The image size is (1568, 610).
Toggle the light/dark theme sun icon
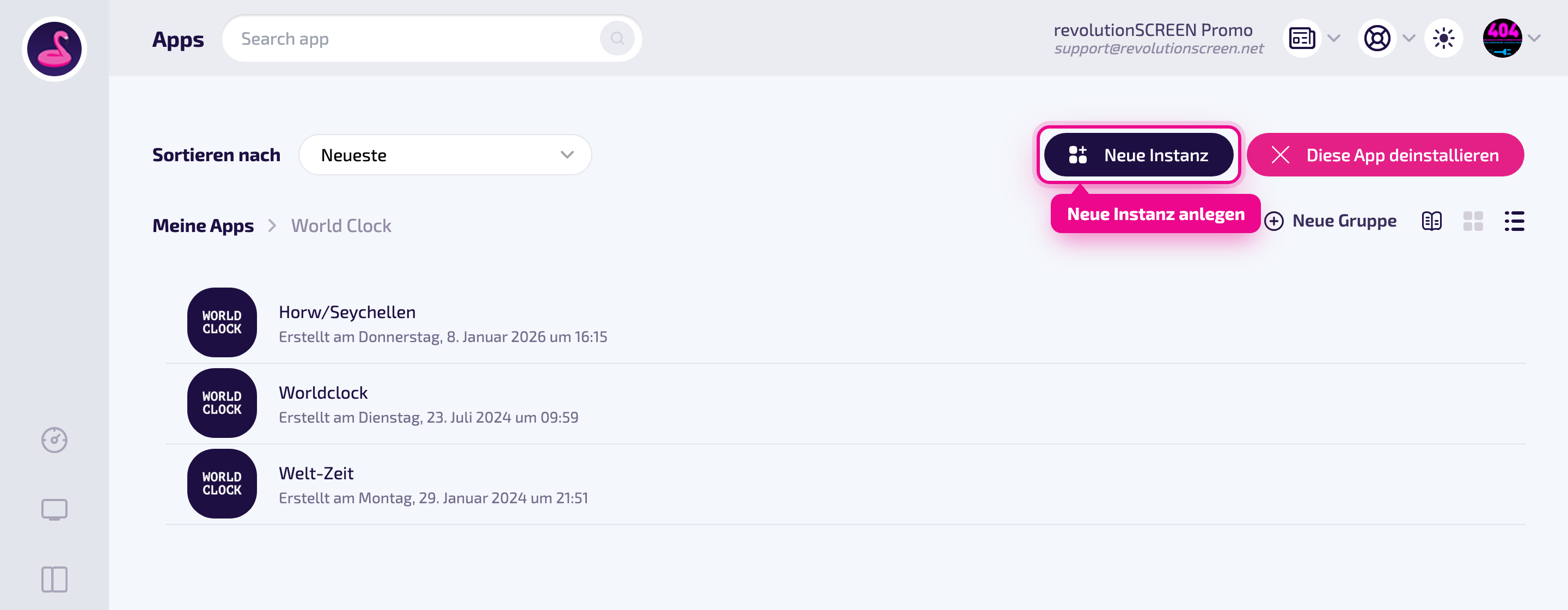pos(1443,38)
